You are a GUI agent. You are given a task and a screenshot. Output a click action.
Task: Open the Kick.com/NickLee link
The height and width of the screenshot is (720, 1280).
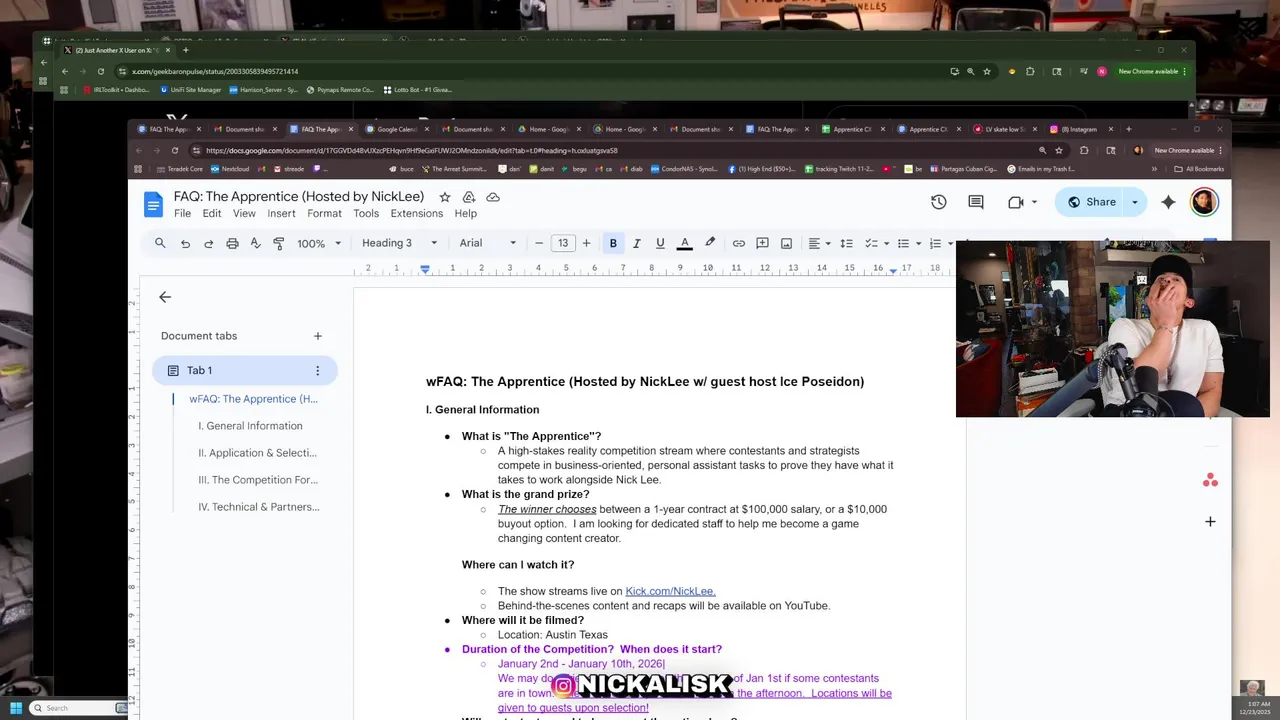pyautogui.click(x=670, y=591)
